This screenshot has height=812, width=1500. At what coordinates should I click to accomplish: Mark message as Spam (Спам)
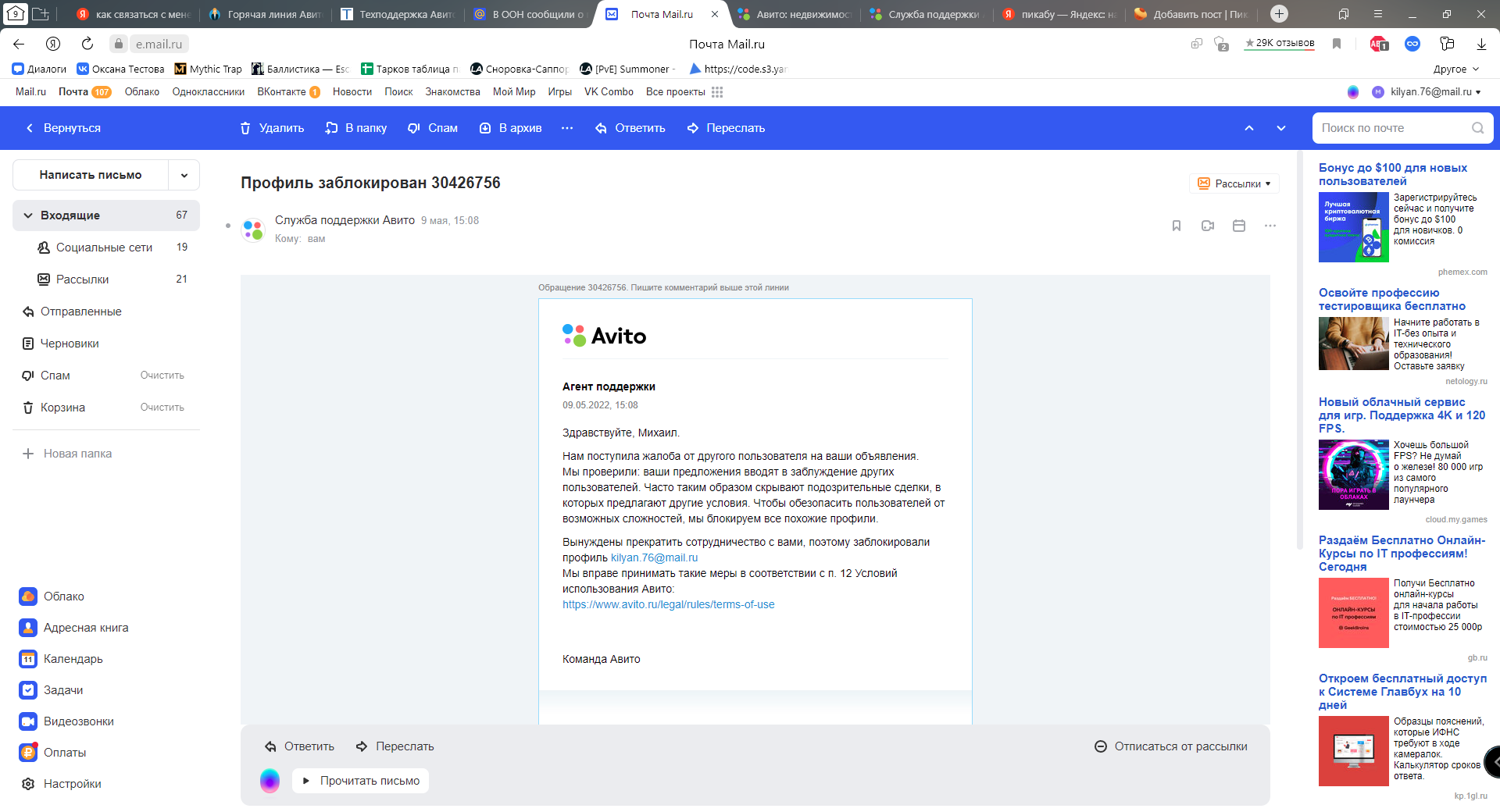[433, 128]
